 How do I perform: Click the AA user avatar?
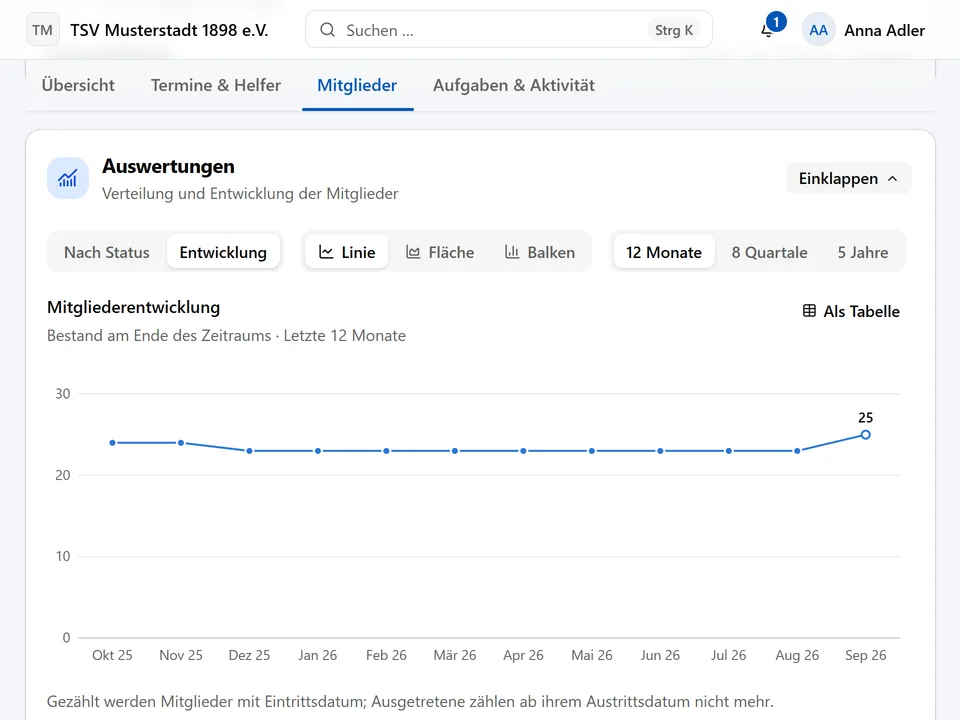[819, 30]
